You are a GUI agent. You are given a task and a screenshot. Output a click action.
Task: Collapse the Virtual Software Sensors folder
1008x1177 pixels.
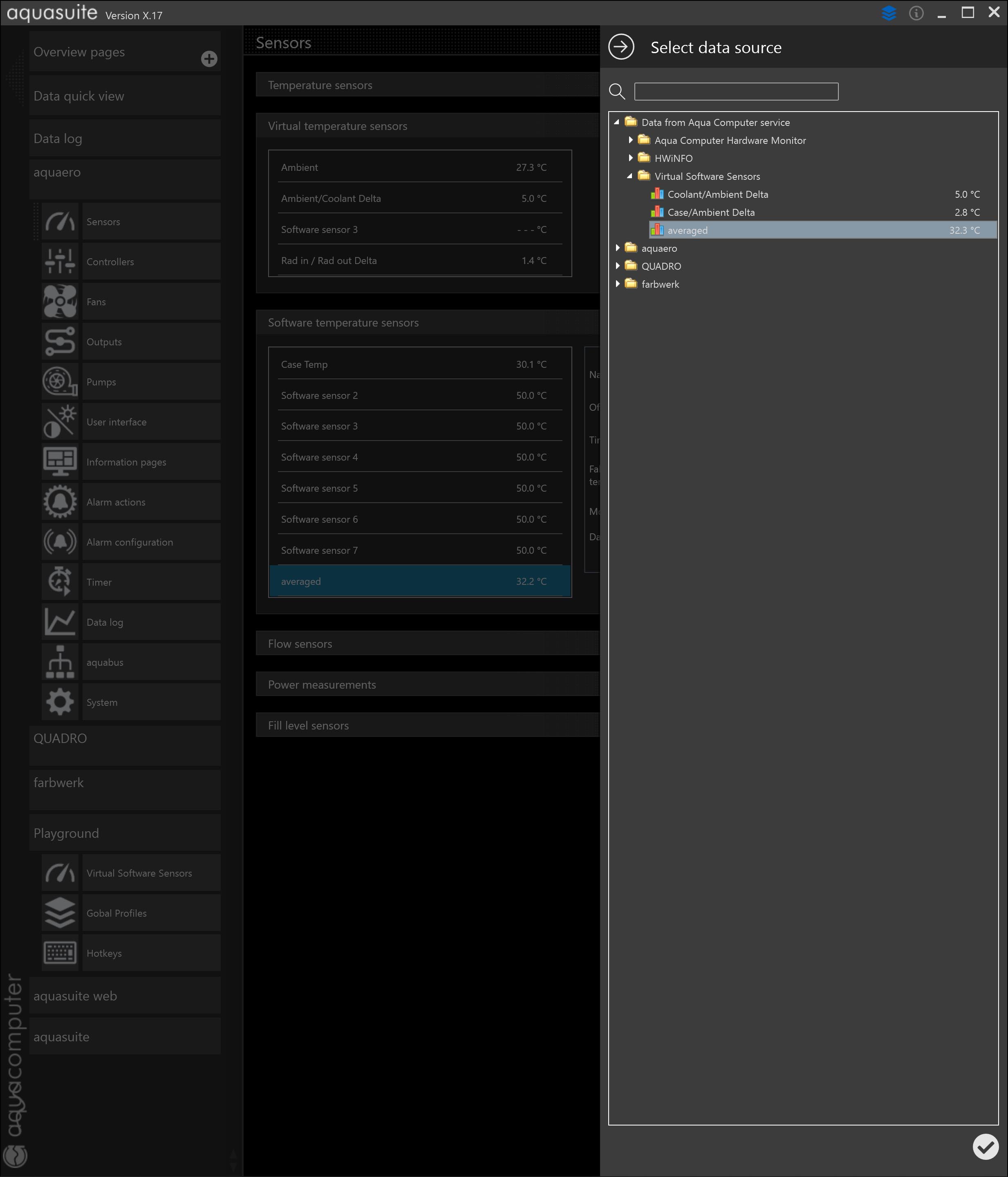[x=629, y=176]
